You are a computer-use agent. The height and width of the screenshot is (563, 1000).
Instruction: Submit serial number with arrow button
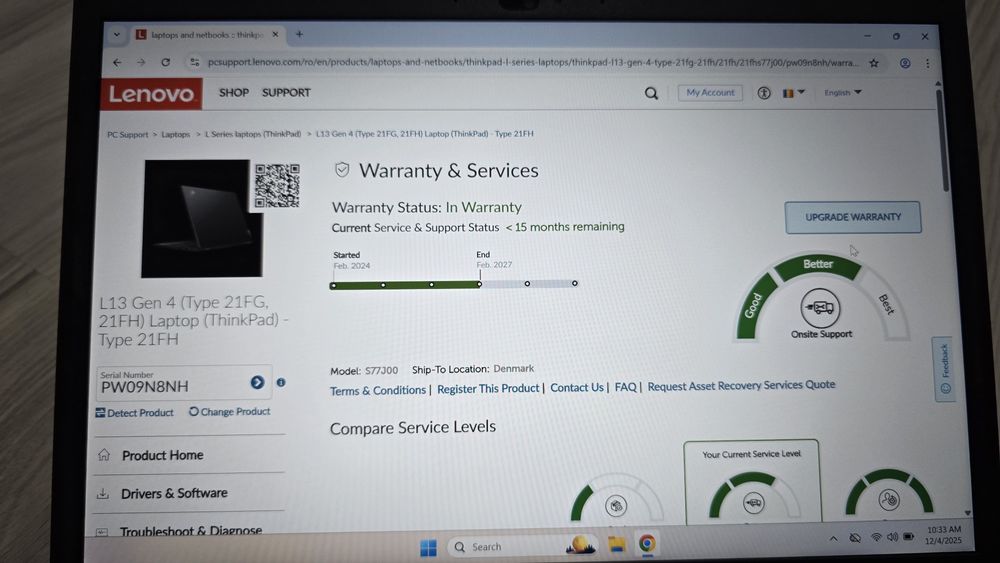257,383
